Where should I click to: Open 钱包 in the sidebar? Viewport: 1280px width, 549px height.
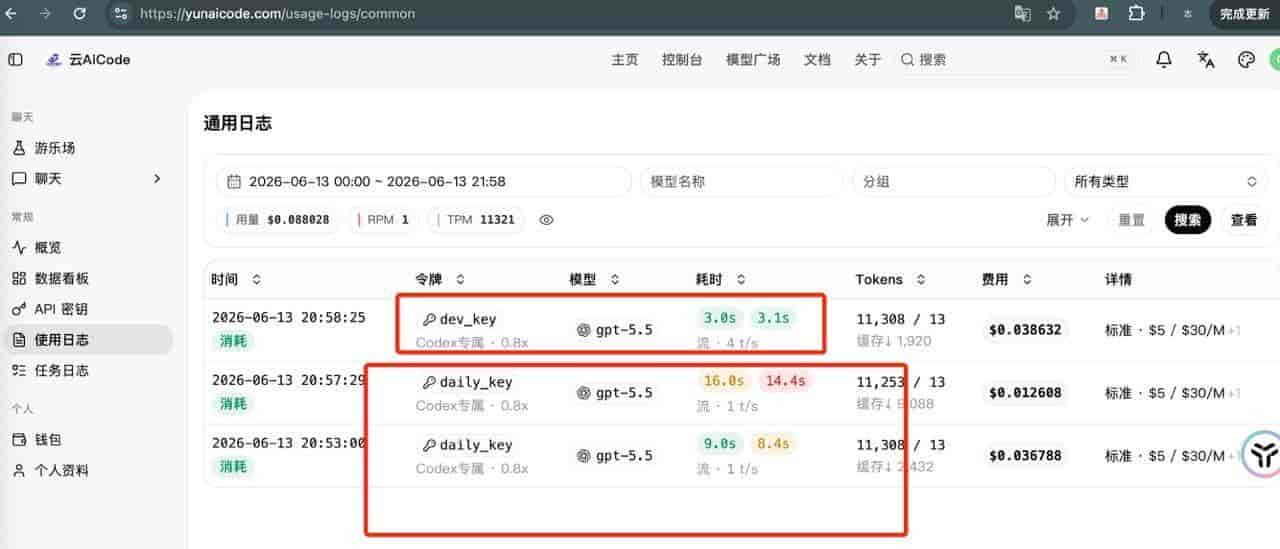click(88, 439)
